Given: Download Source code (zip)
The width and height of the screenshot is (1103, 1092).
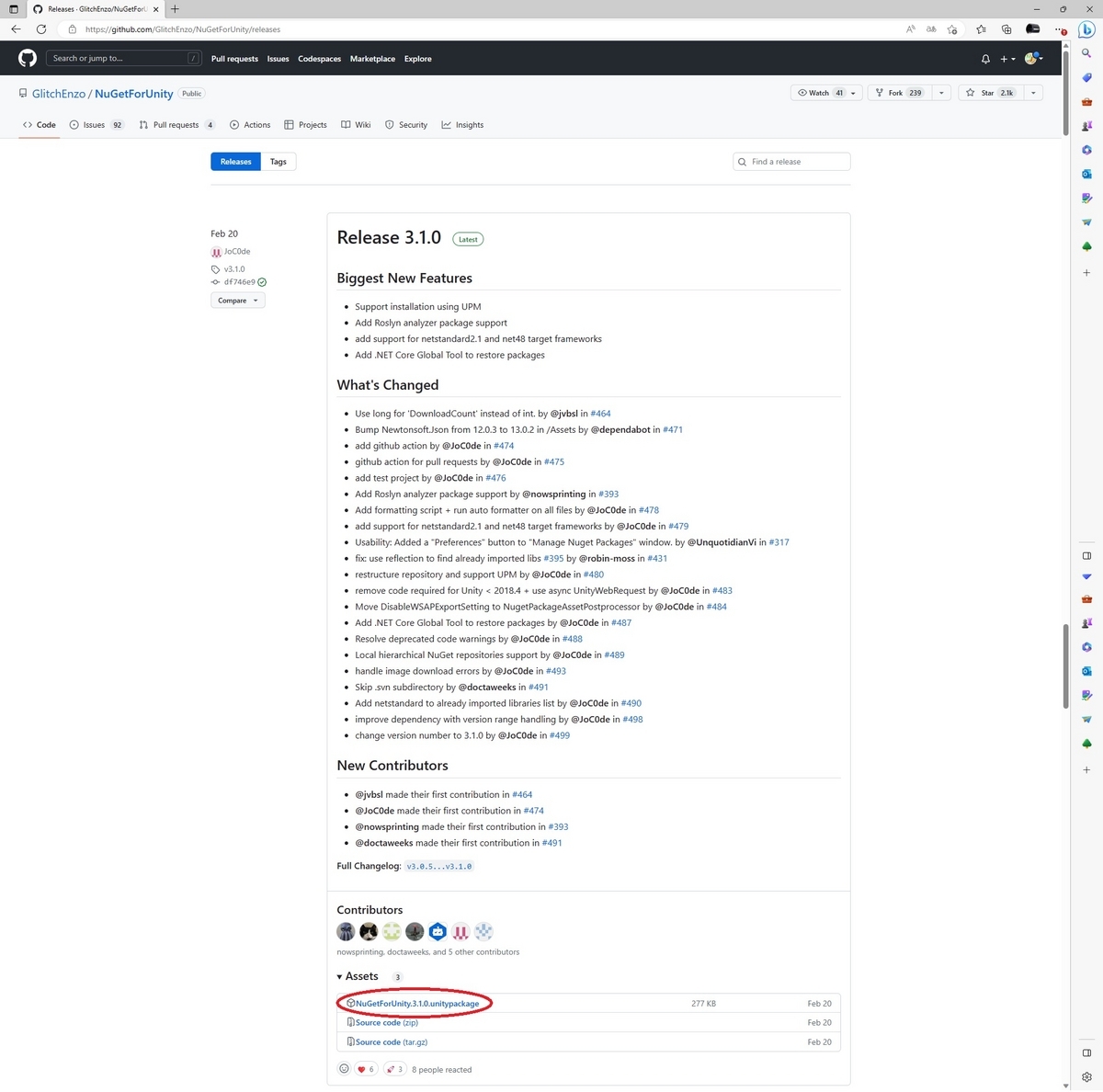Looking at the screenshot, I should click(x=386, y=1023).
